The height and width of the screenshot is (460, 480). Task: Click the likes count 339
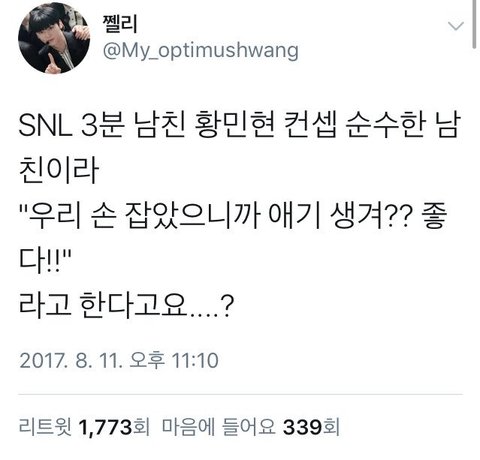pos(302,427)
